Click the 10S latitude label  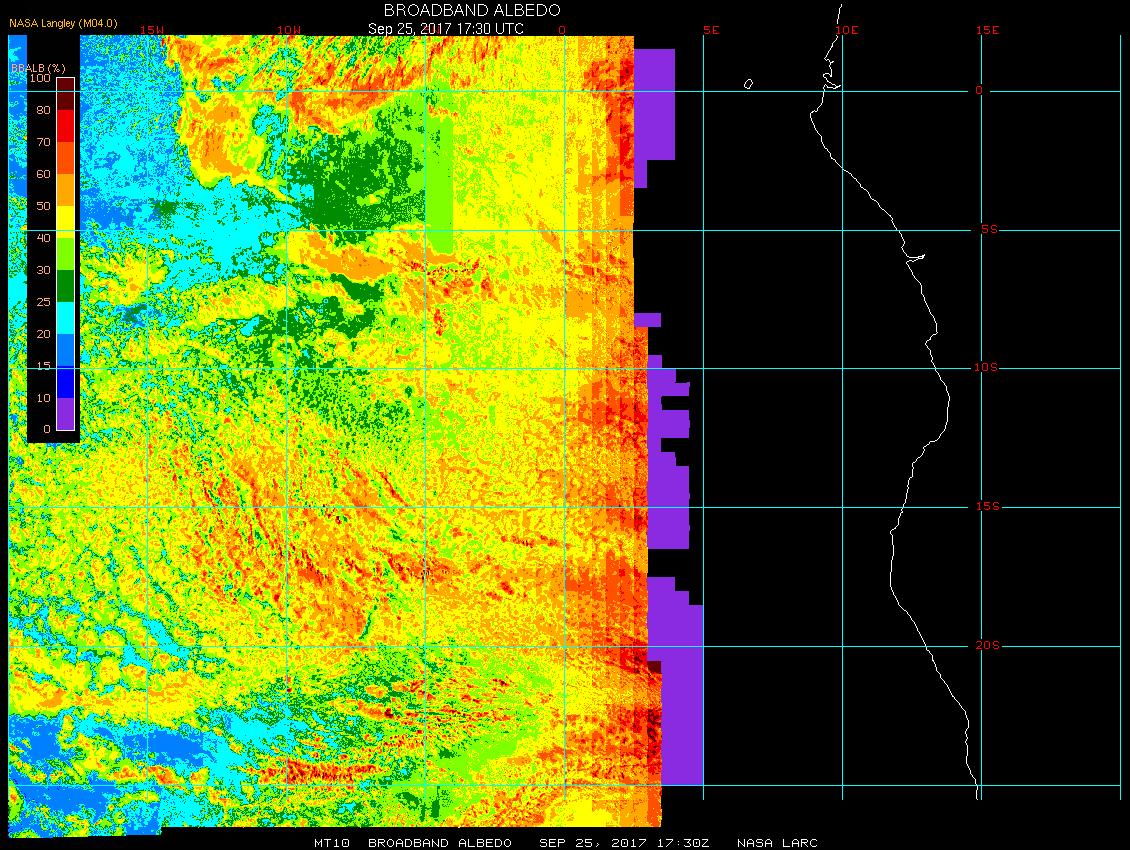point(986,368)
